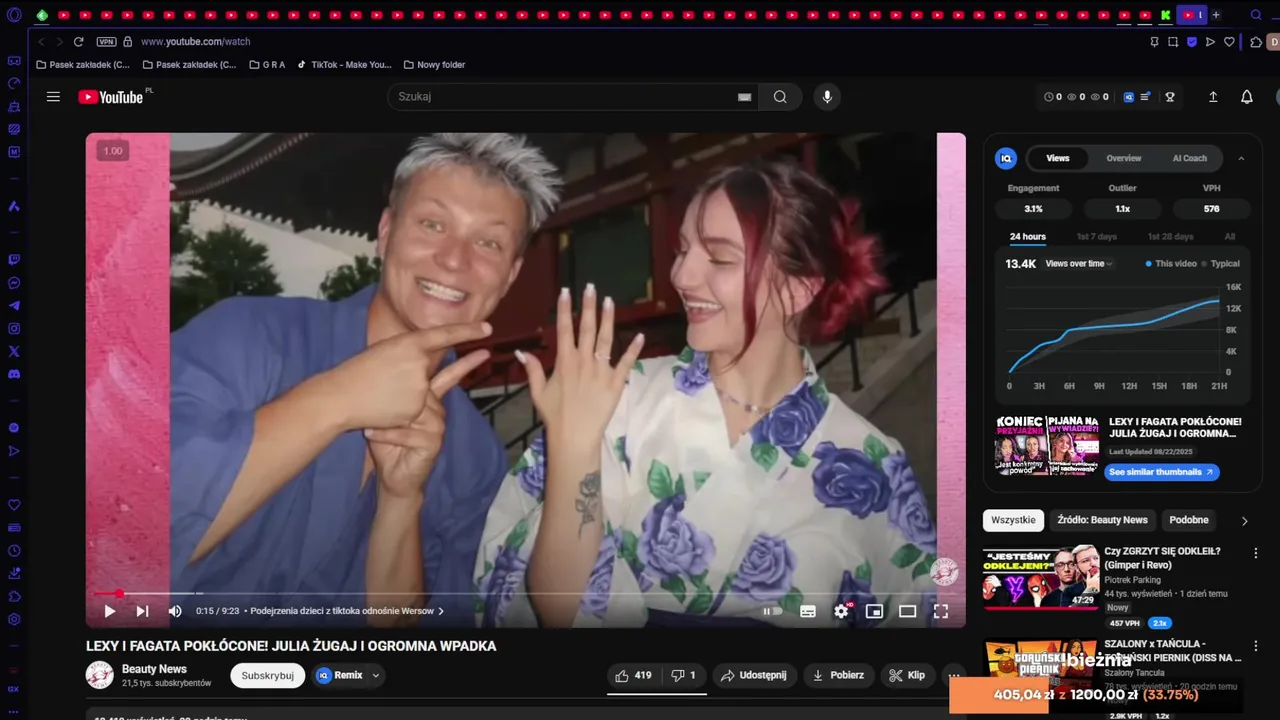Open Instagram in the Opera sidebar
The width and height of the screenshot is (1280, 720).
[14, 329]
